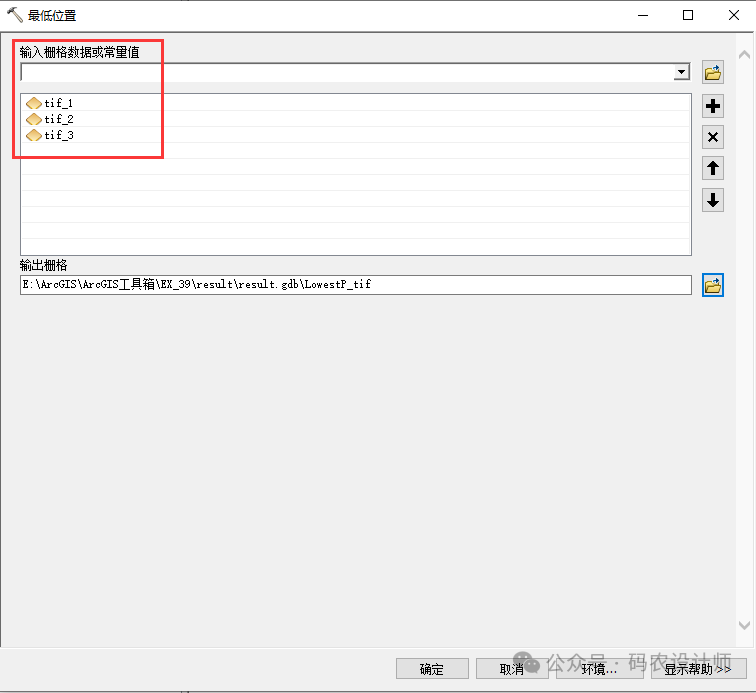Click the hammer tool icon in title bar
Viewport: 756px width, 693px height.
pyautogui.click(x=14, y=15)
